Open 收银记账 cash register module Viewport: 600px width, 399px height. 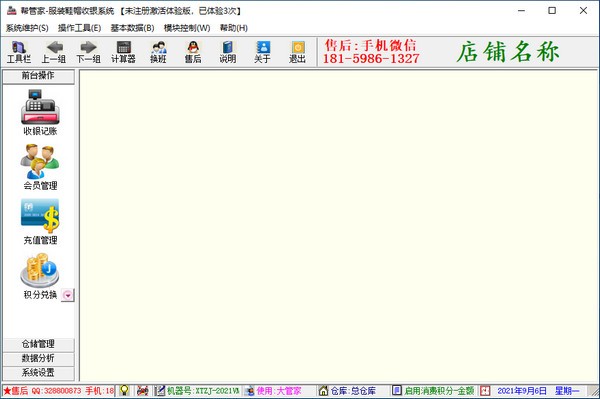point(40,112)
